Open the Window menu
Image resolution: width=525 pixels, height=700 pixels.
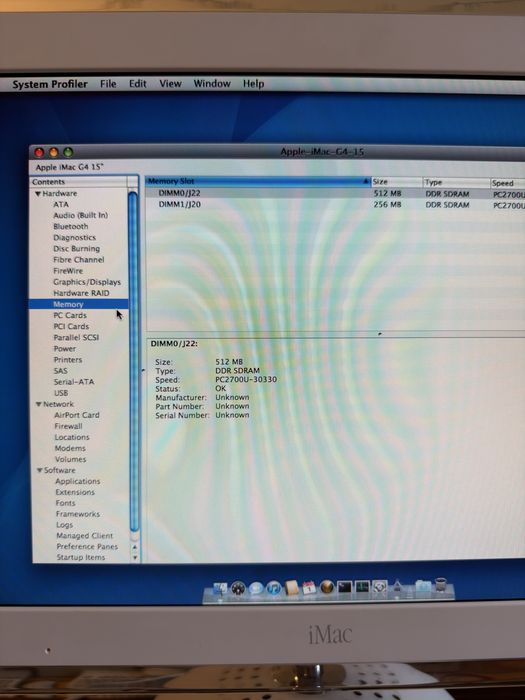212,83
